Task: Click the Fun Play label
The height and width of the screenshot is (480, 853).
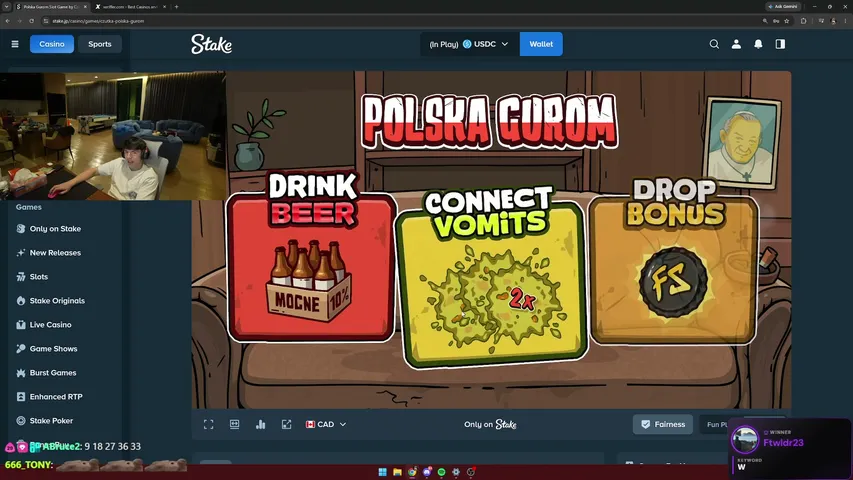Action: click(717, 424)
